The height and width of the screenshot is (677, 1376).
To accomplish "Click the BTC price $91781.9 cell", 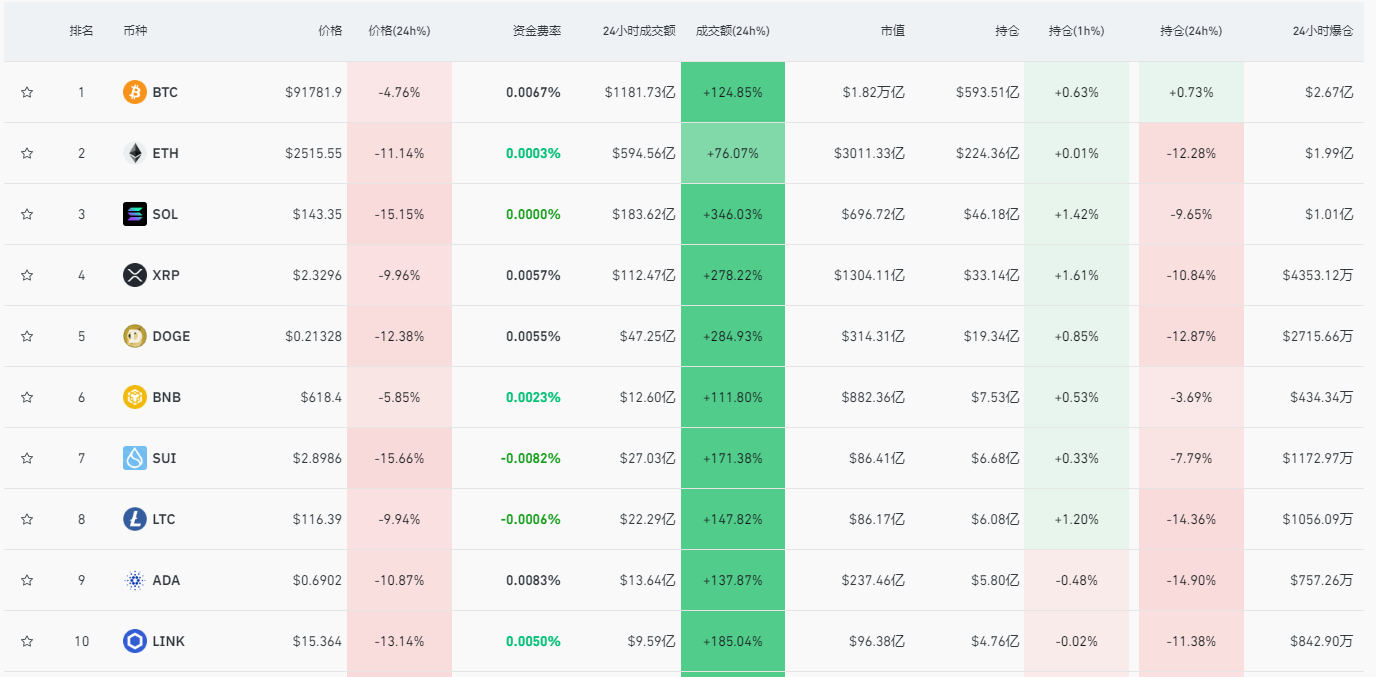I will (313, 92).
